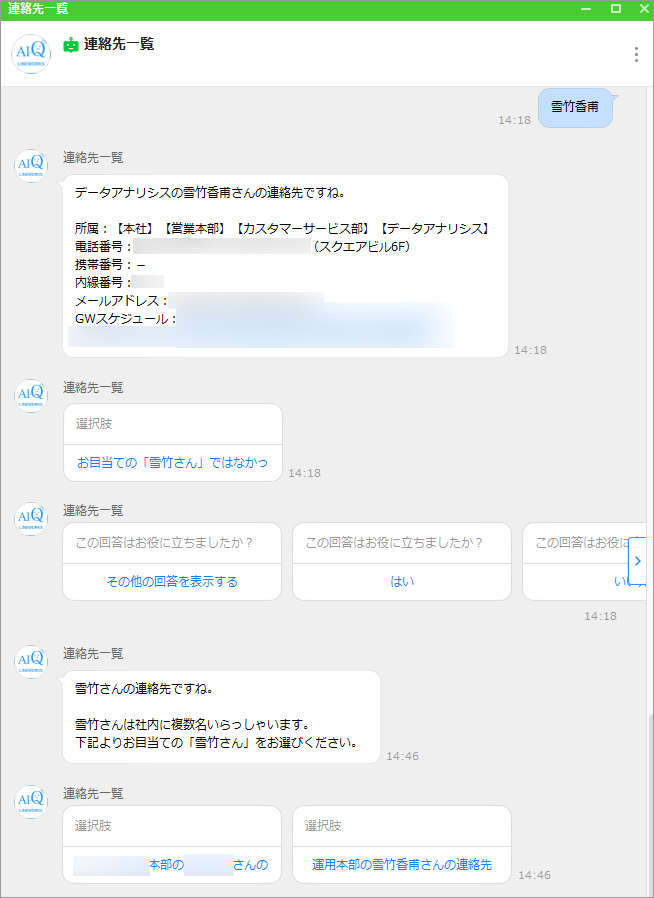Click the green bot icon beside the chat title
This screenshot has height=898, width=654.
pos(71,45)
